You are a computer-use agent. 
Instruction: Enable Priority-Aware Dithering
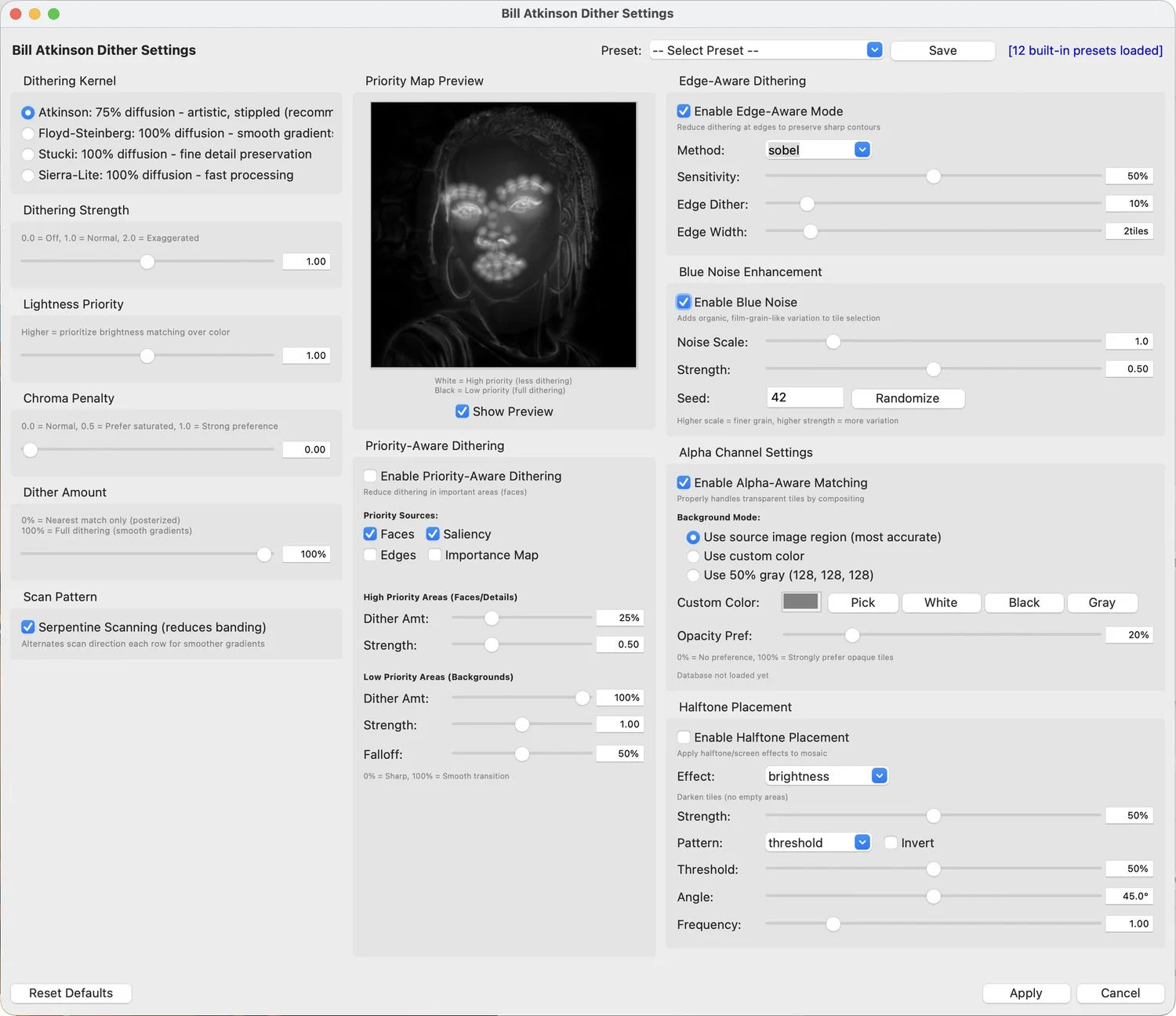pyautogui.click(x=370, y=476)
